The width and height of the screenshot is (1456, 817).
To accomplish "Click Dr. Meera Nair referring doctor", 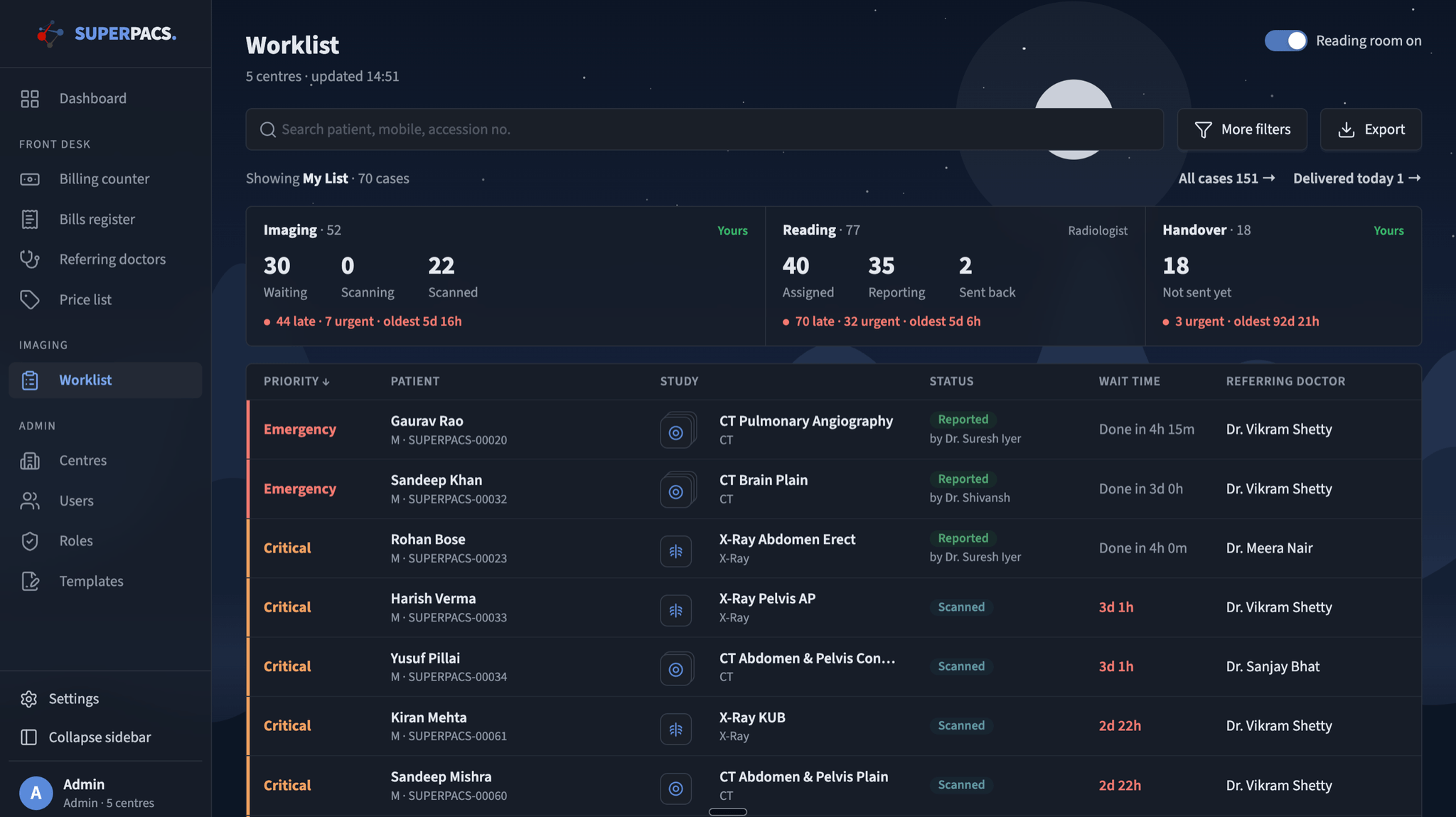I will click(x=1269, y=548).
